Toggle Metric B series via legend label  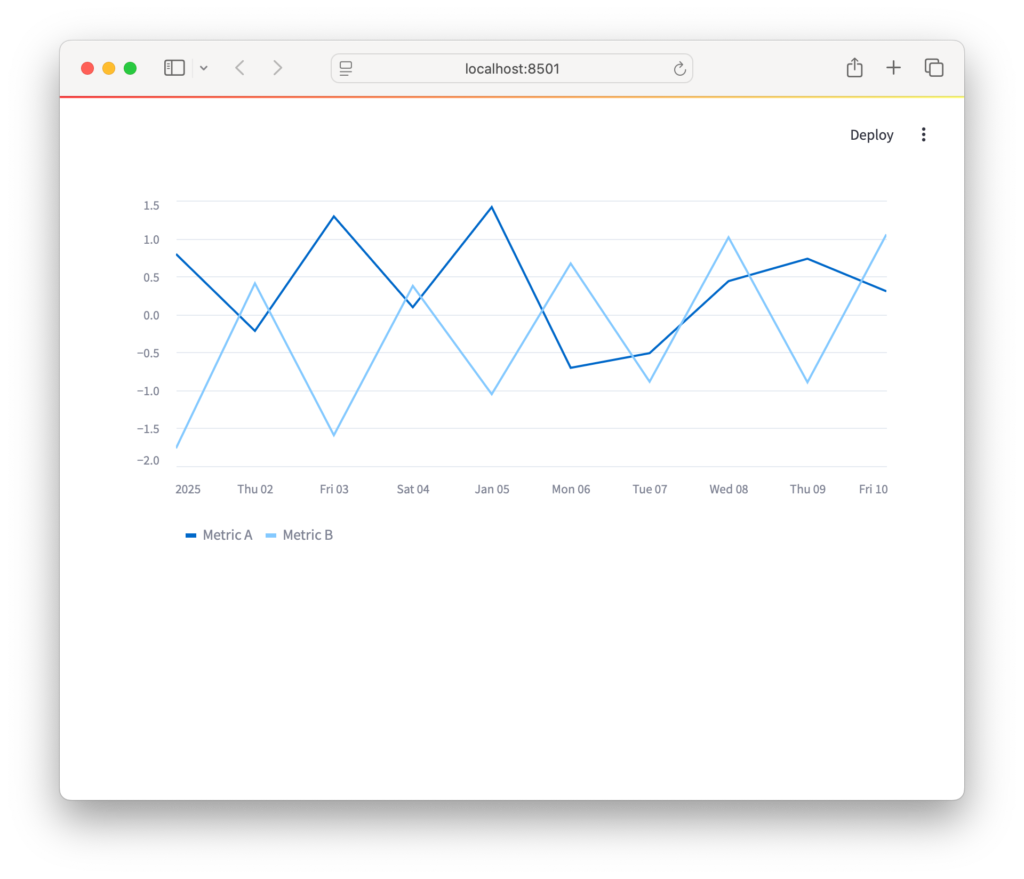[x=307, y=535]
